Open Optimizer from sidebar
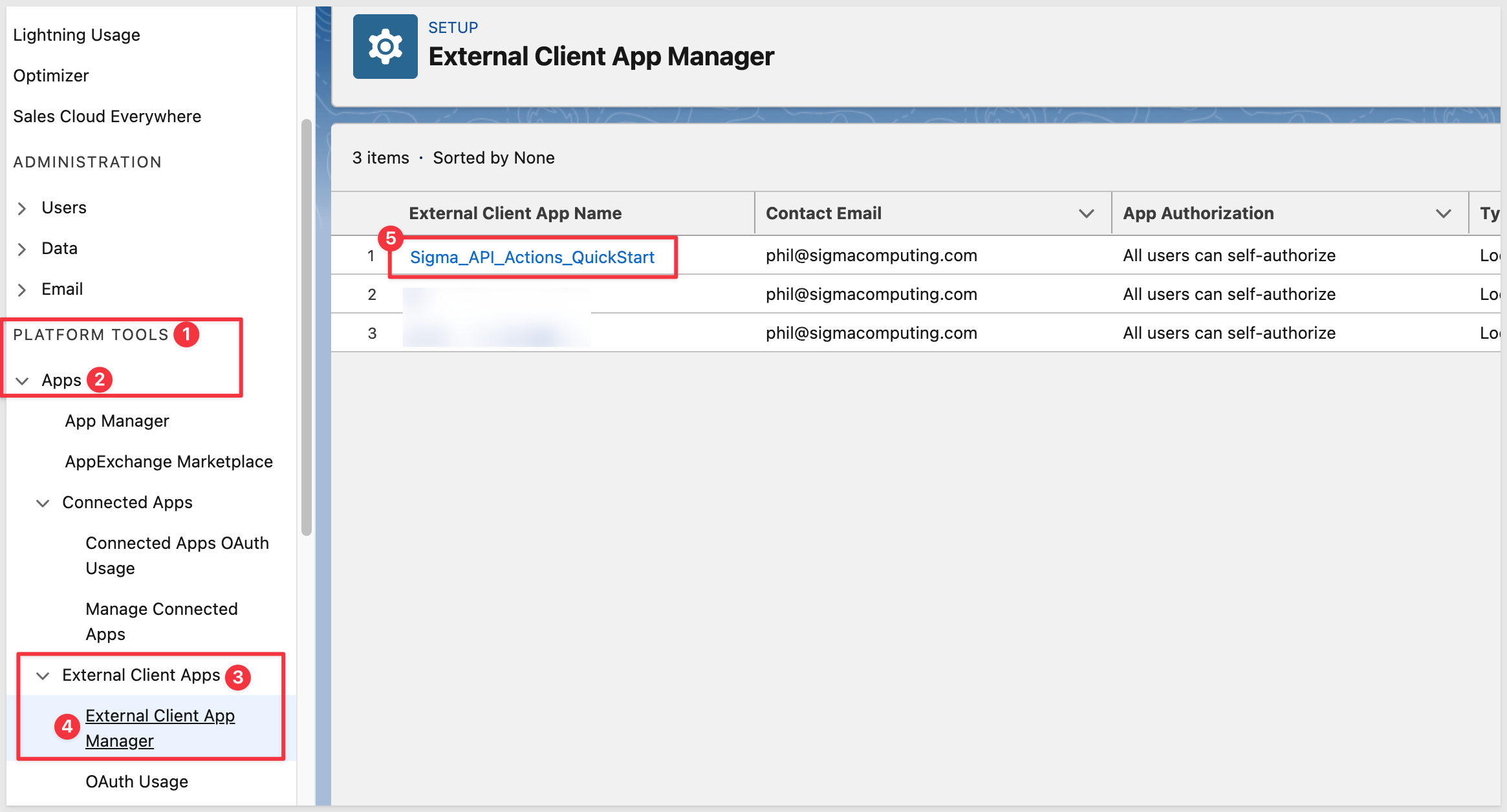 click(50, 76)
